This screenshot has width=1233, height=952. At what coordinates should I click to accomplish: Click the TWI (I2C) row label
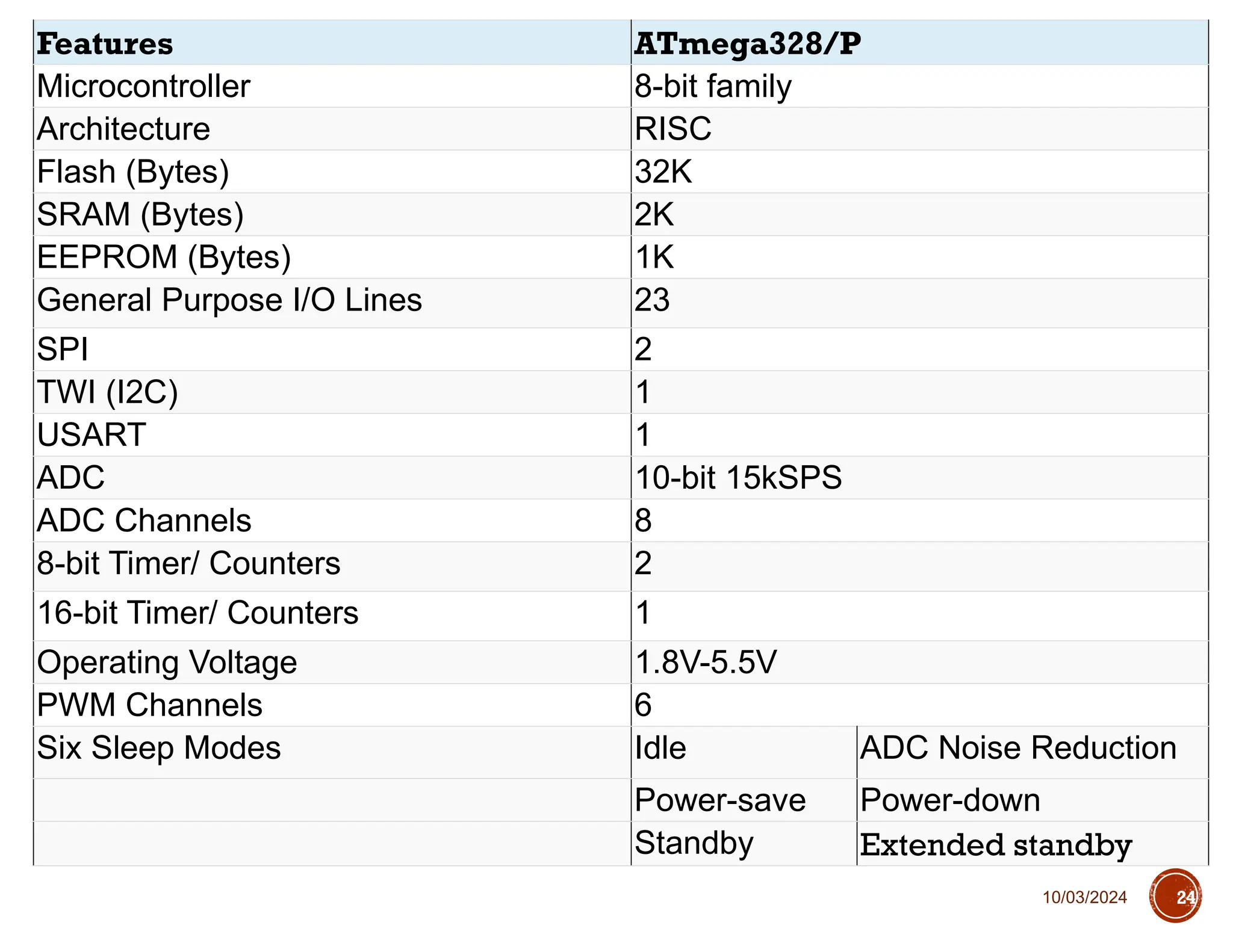coord(107,392)
